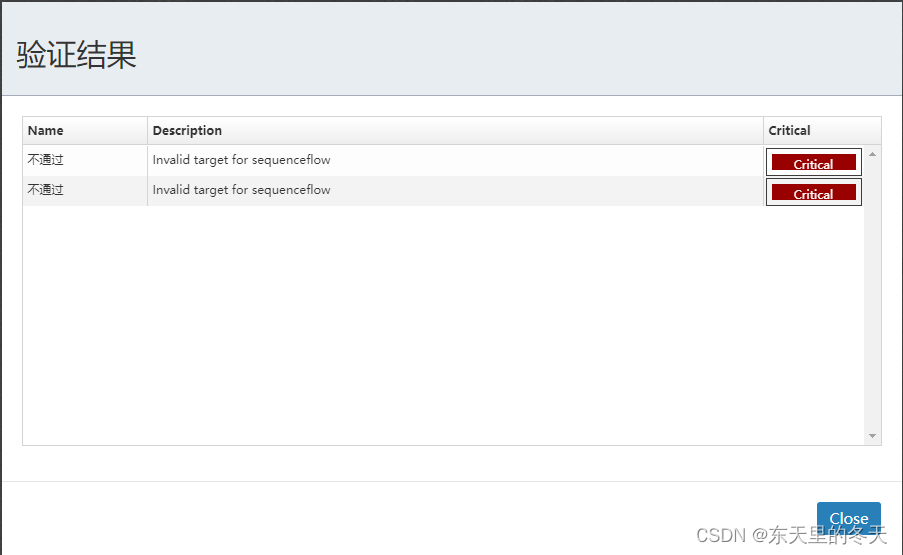The image size is (903, 555).
Task: Click the first row's red Critical badge
Action: coord(813,163)
